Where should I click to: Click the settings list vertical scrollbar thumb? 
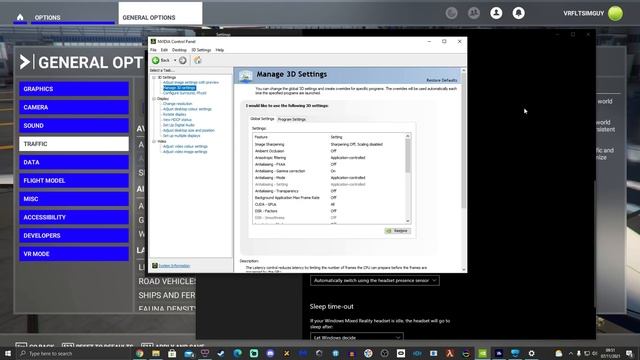click(408, 156)
